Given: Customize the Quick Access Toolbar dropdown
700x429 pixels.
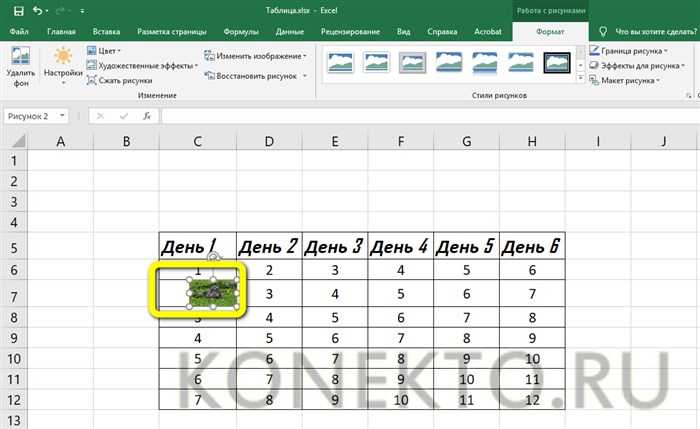Looking at the screenshot, I should [82, 11].
